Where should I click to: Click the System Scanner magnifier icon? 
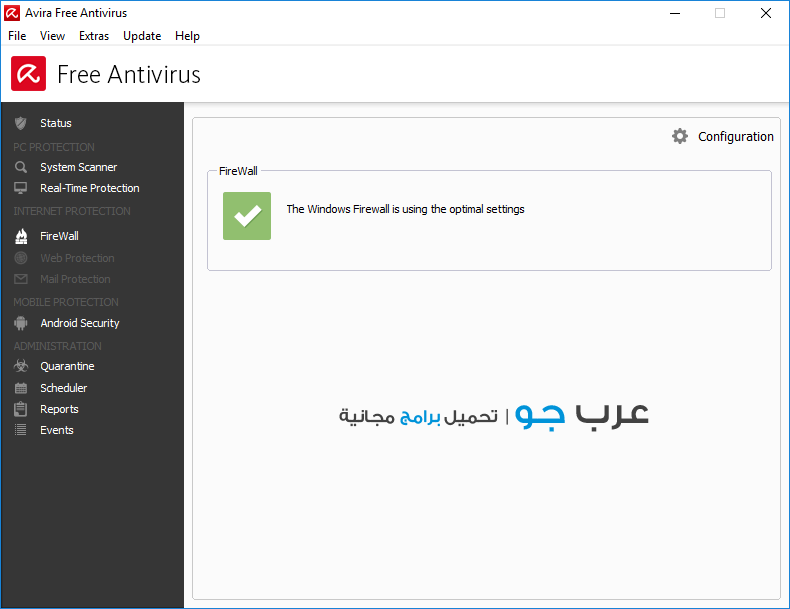(21, 167)
